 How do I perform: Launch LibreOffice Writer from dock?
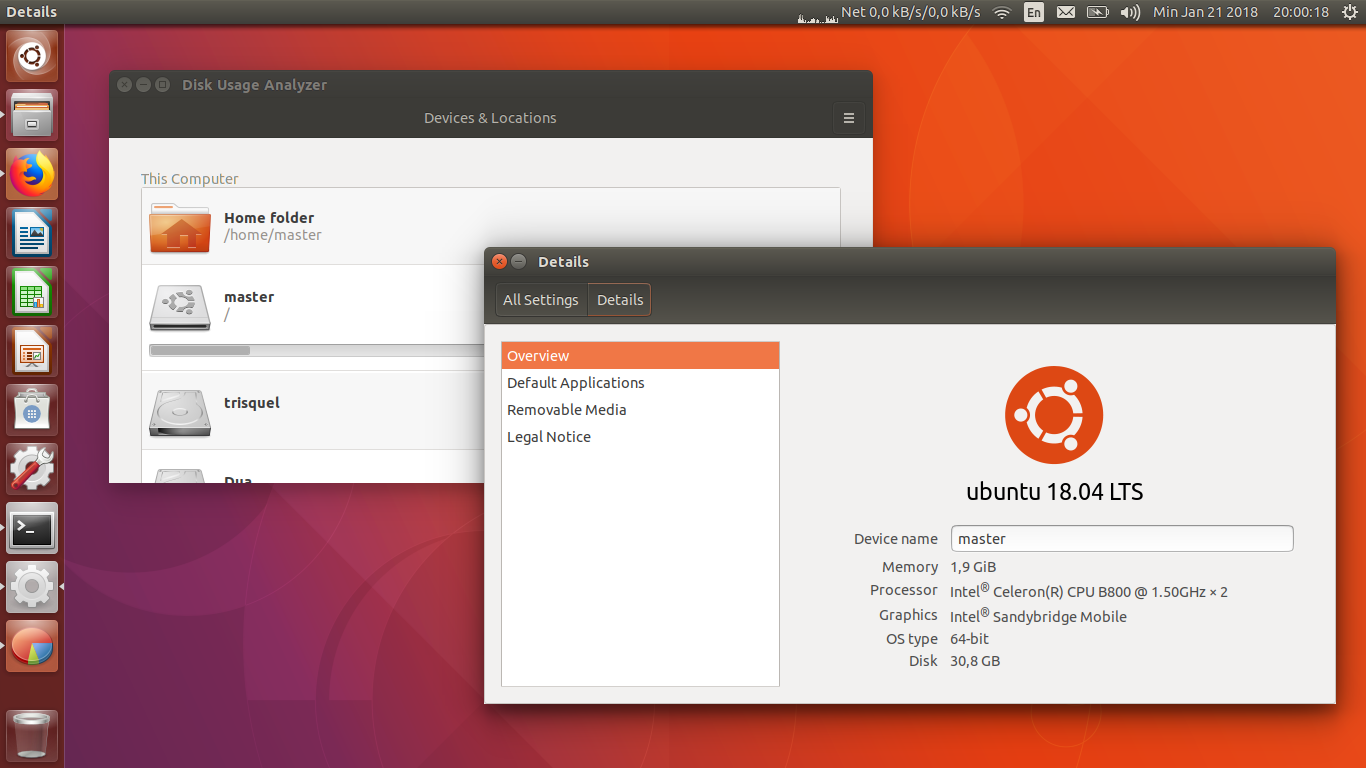point(32,233)
